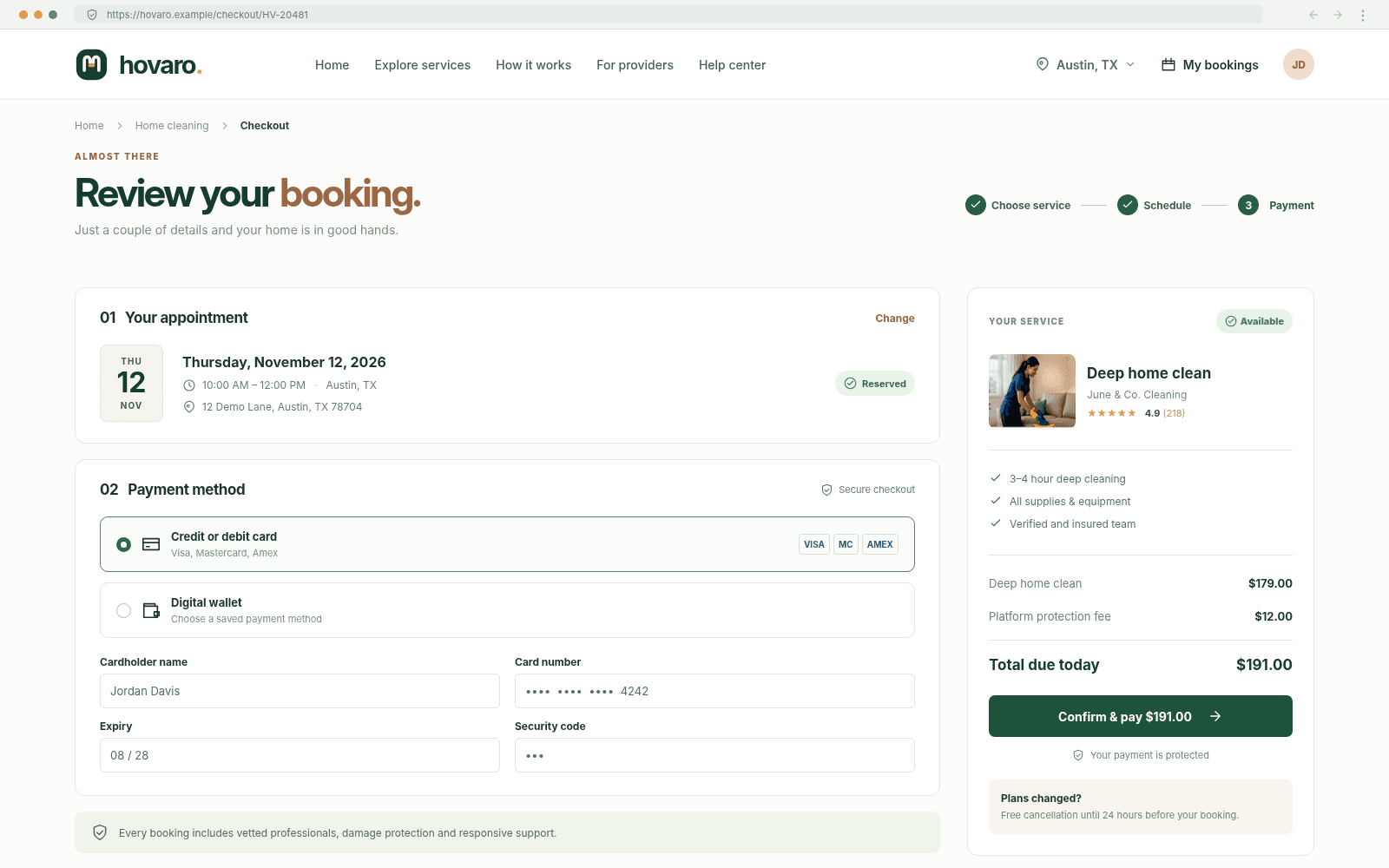Expand the Austin, TX location dropdown
This screenshot has height=868, width=1389.
coord(1085,64)
